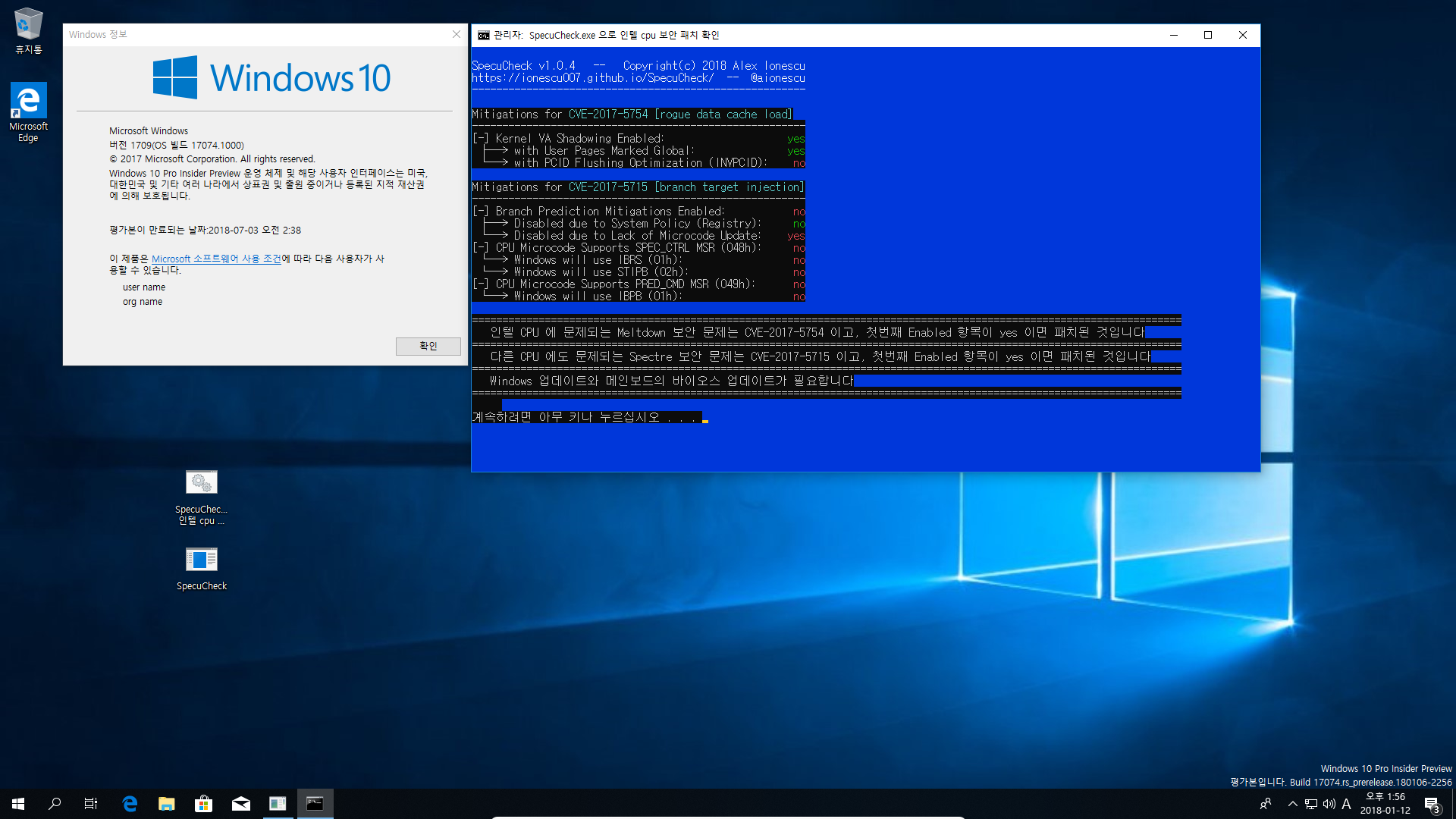The width and height of the screenshot is (1456, 819).
Task: Click the 확인 button in Windows info dialog
Action: click(x=428, y=346)
